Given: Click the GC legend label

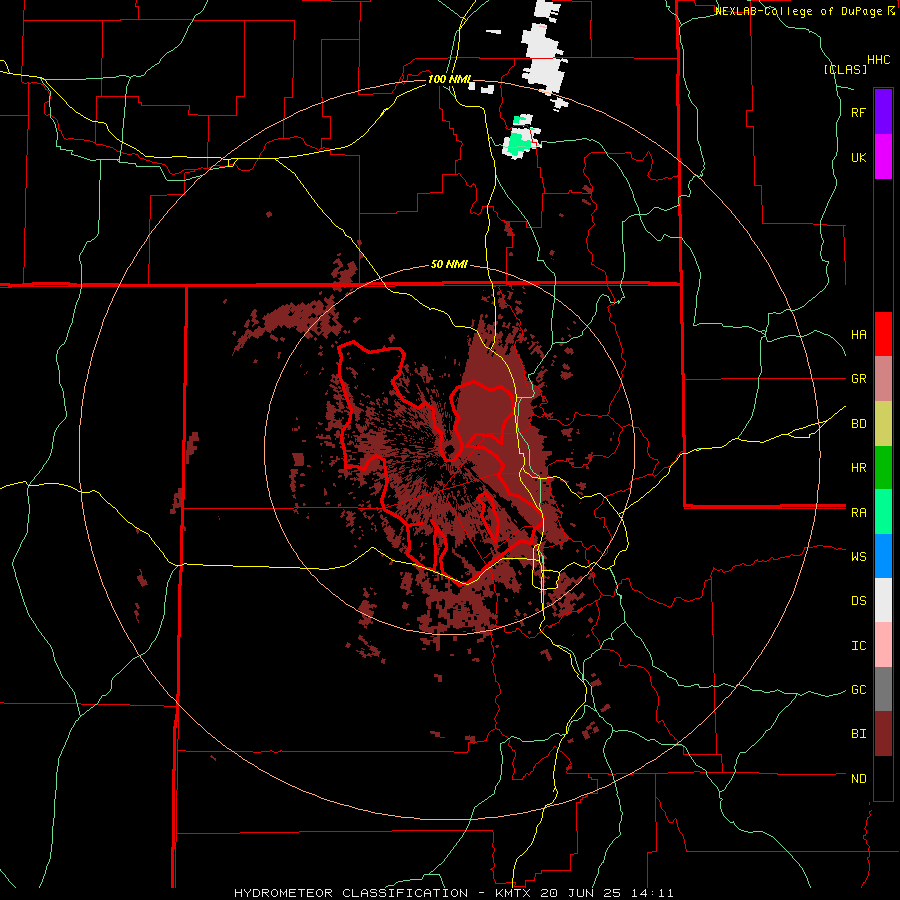Looking at the screenshot, I should (859, 690).
